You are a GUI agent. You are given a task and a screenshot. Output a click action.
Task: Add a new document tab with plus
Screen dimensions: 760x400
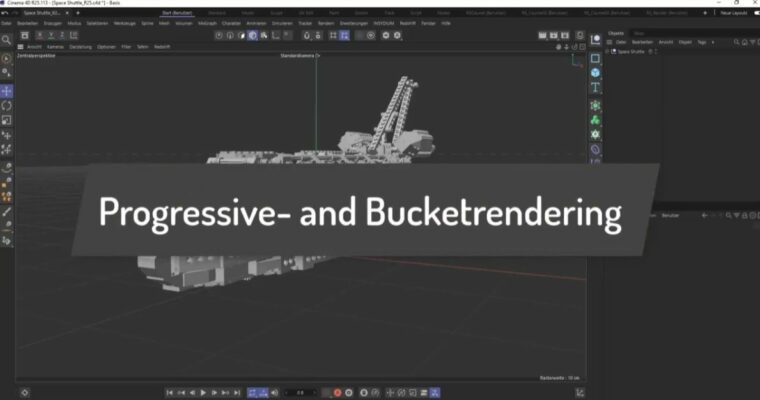point(78,13)
